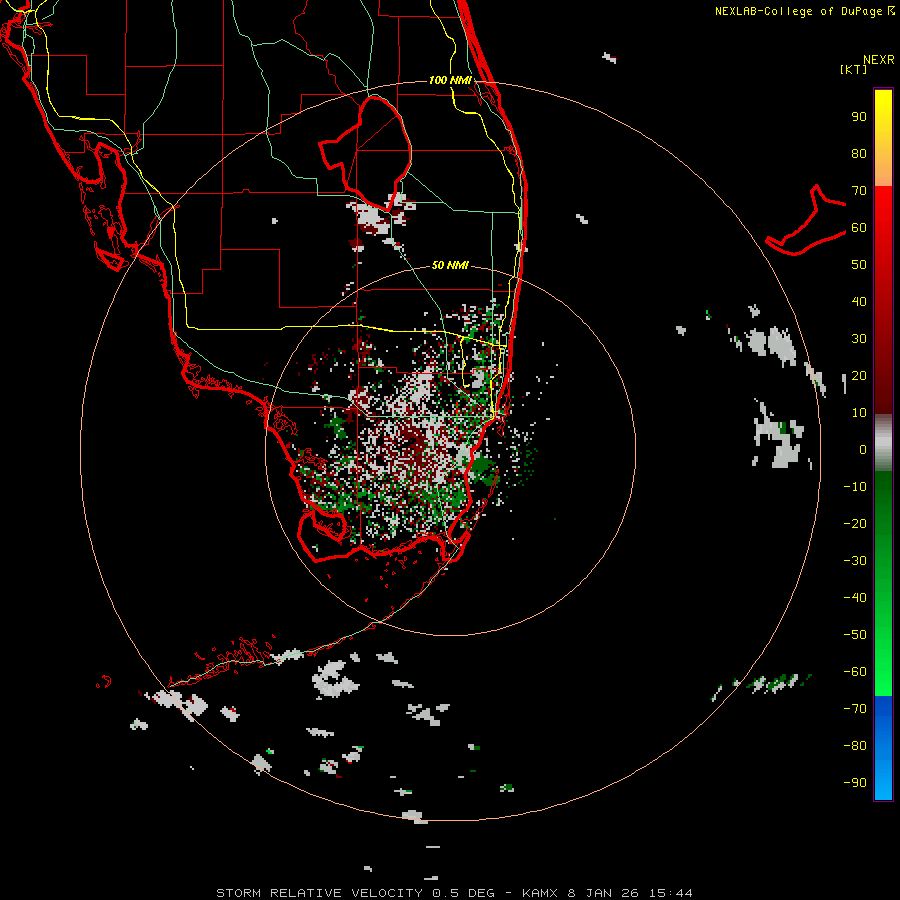Click the NEXLAB-College of DuPage credit text
This screenshot has height=900, width=900.
798,11
